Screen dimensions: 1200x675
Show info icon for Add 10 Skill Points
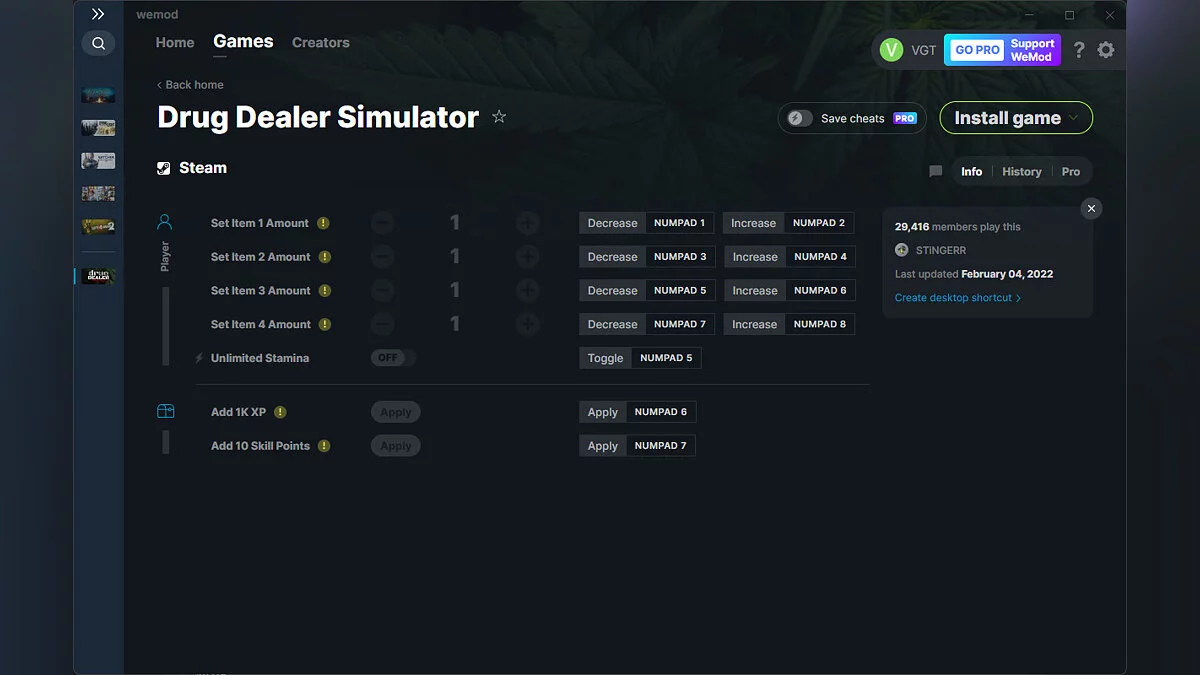click(x=324, y=446)
